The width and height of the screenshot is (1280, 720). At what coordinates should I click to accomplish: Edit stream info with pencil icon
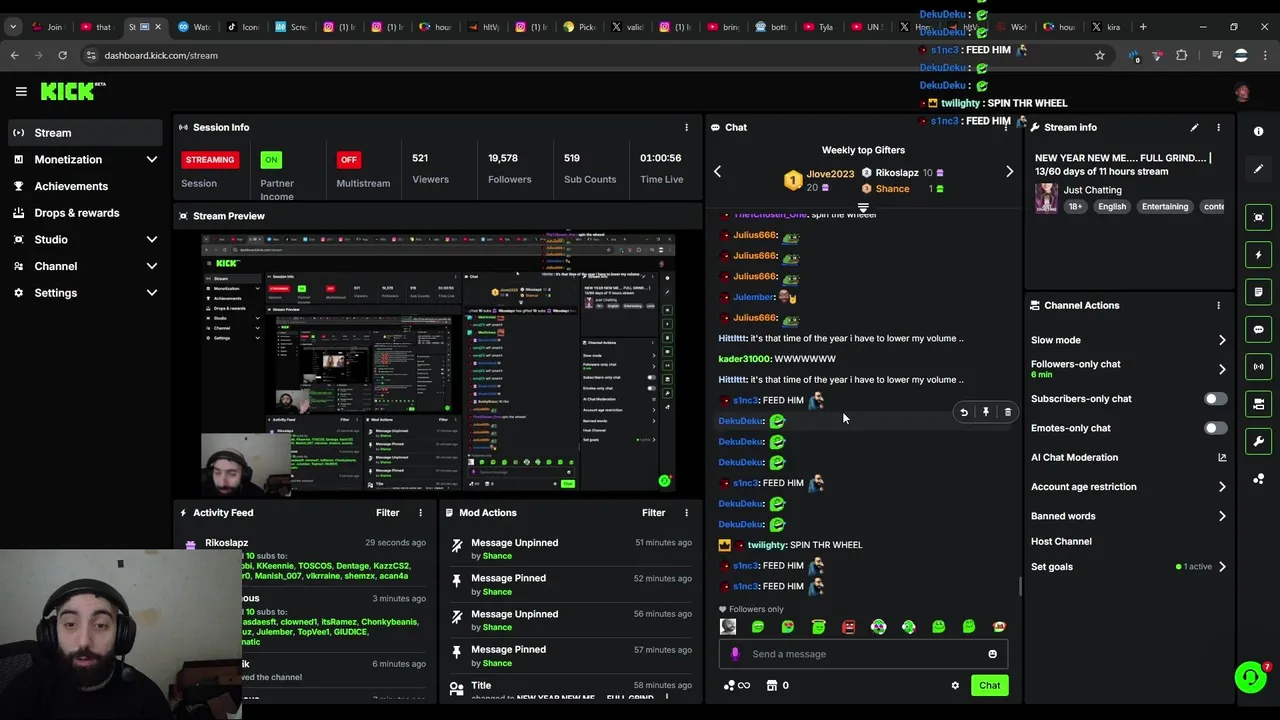coord(1194,127)
